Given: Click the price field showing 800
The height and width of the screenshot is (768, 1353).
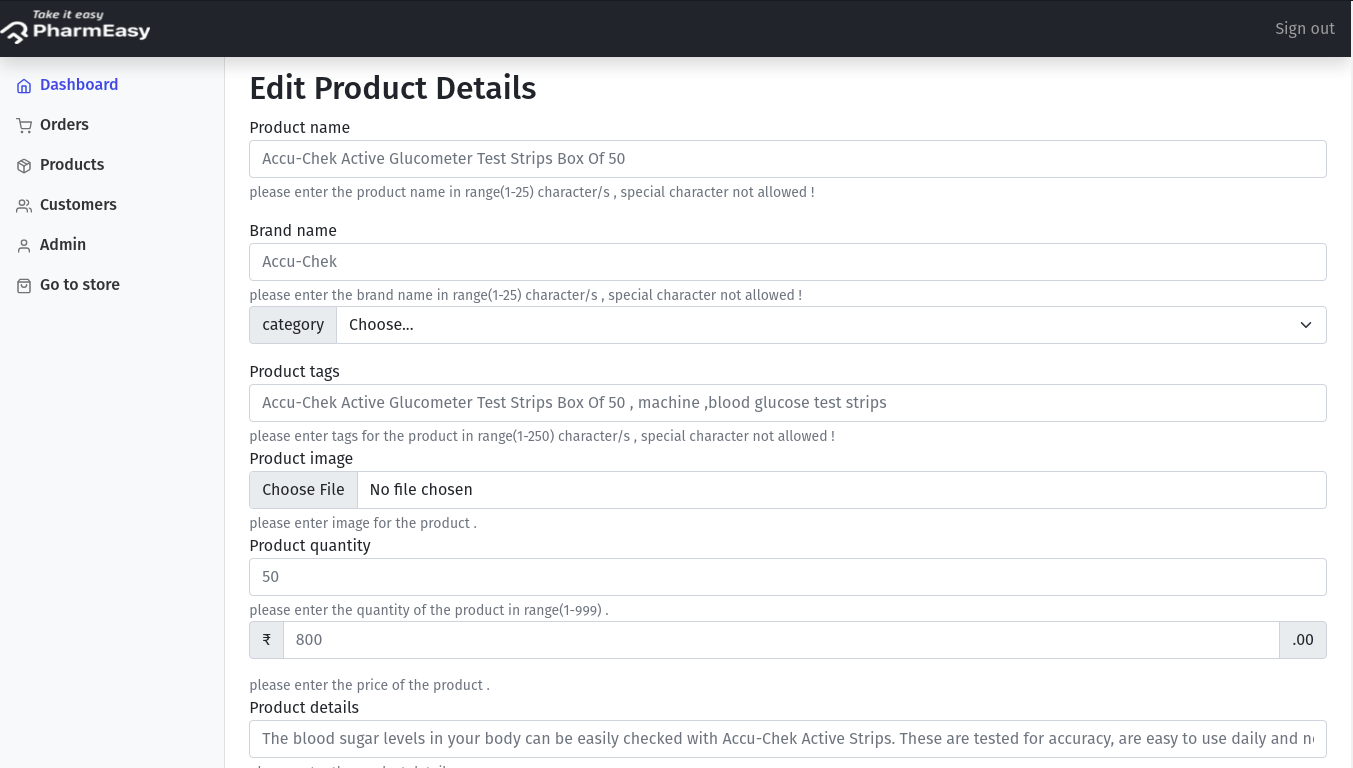Looking at the screenshot, I should [x=780, y=640].
